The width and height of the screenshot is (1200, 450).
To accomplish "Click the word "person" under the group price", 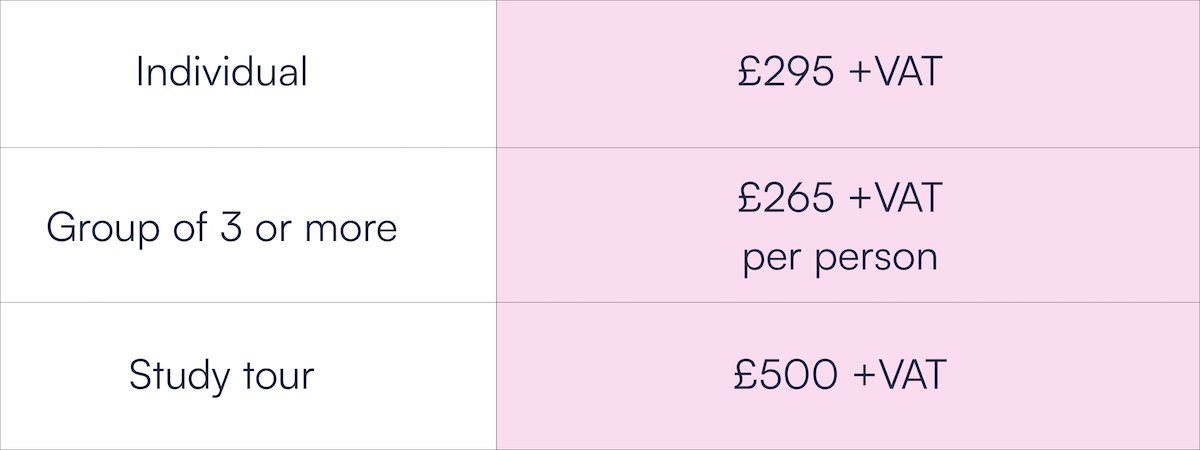I will pos(874,258).
